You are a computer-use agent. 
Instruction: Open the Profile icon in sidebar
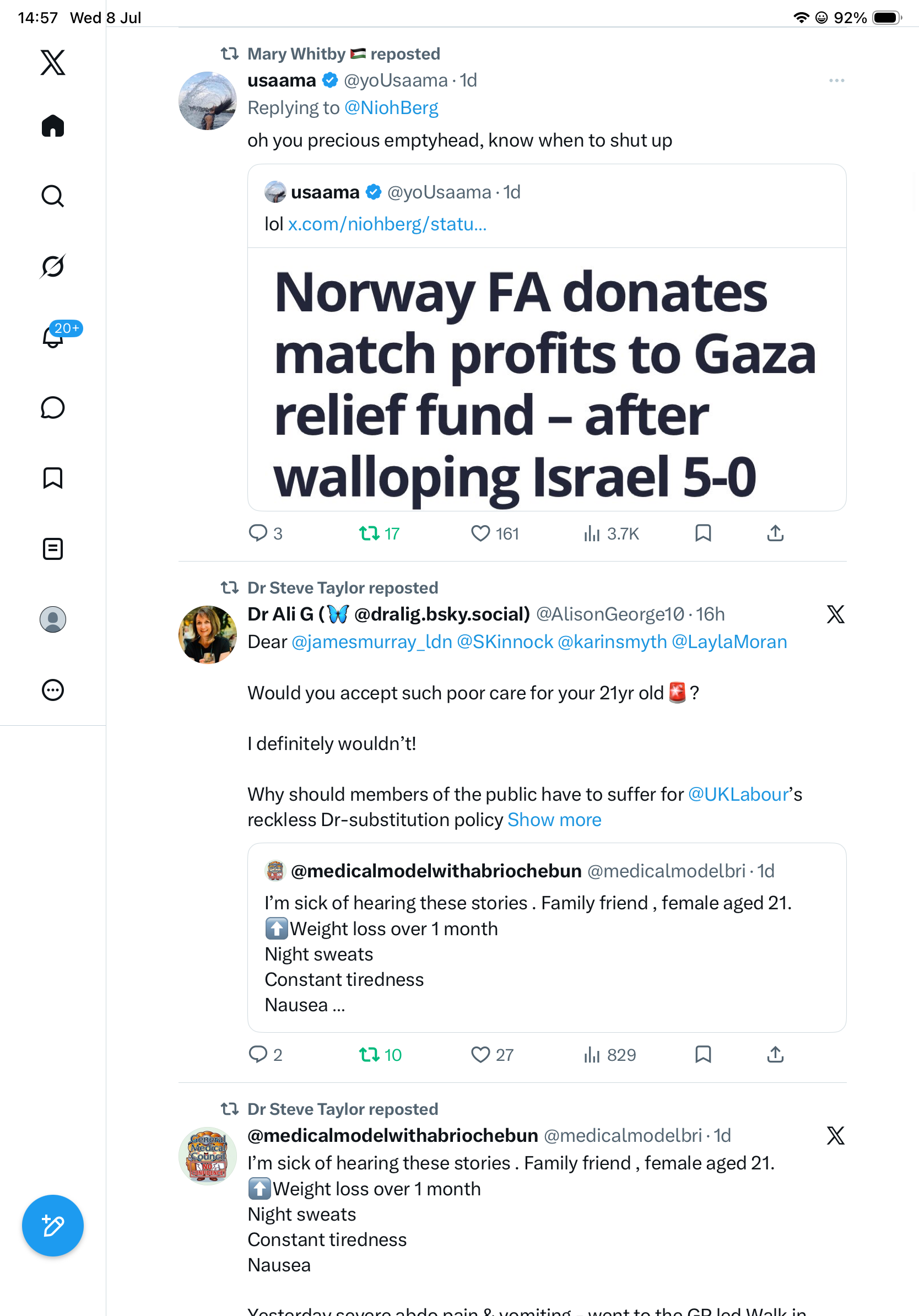(53, 619)
